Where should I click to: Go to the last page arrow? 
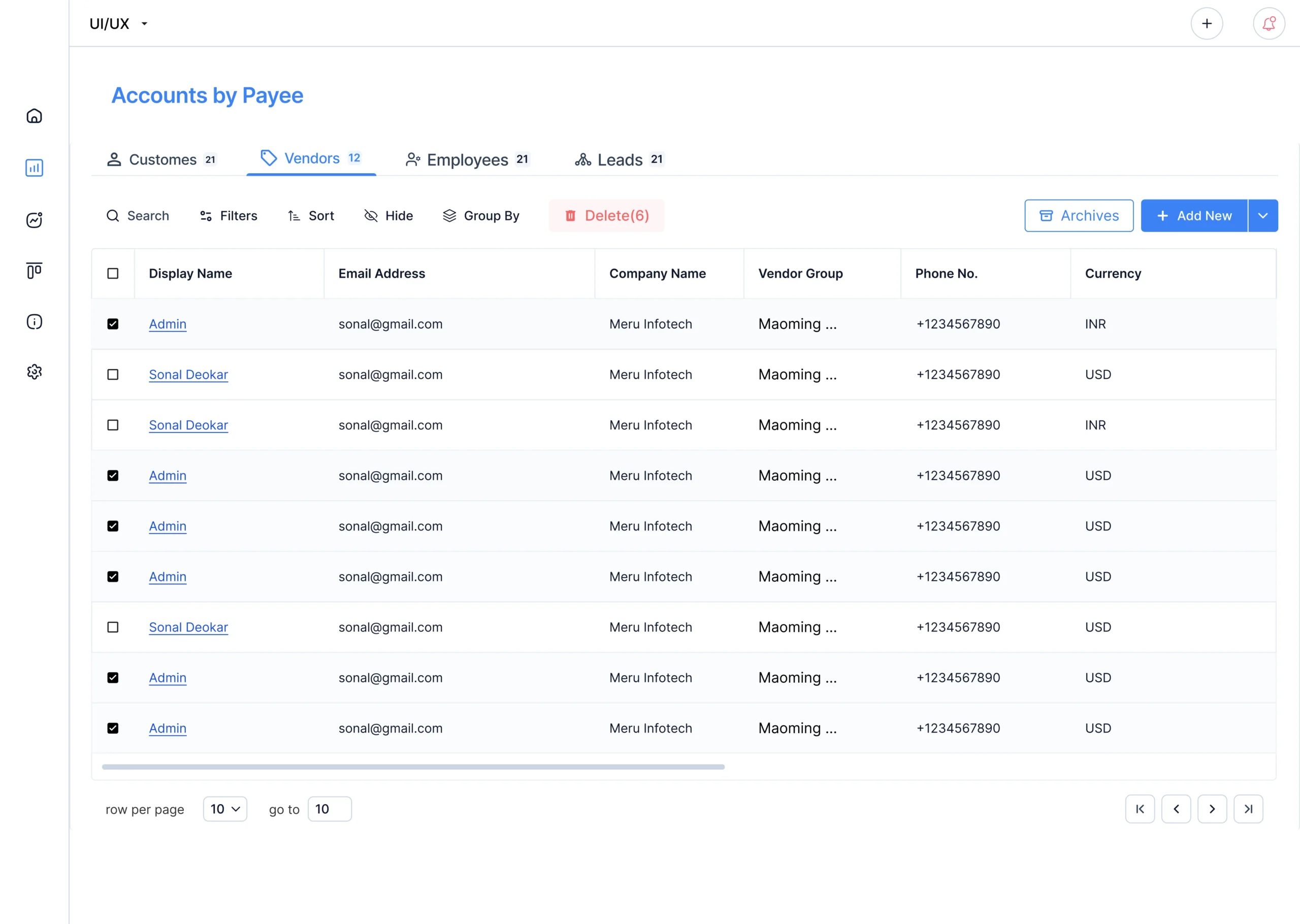coord(1248,809)
